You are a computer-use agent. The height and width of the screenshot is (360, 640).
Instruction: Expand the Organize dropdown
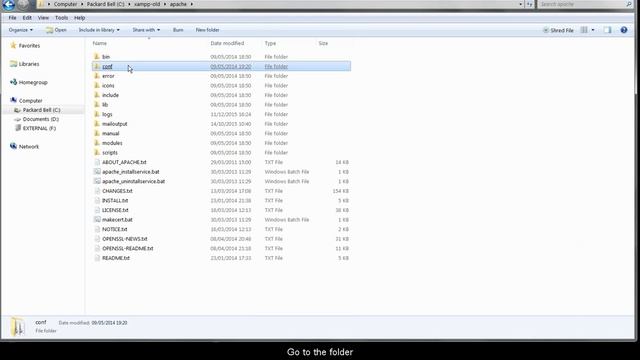(20, 30)
